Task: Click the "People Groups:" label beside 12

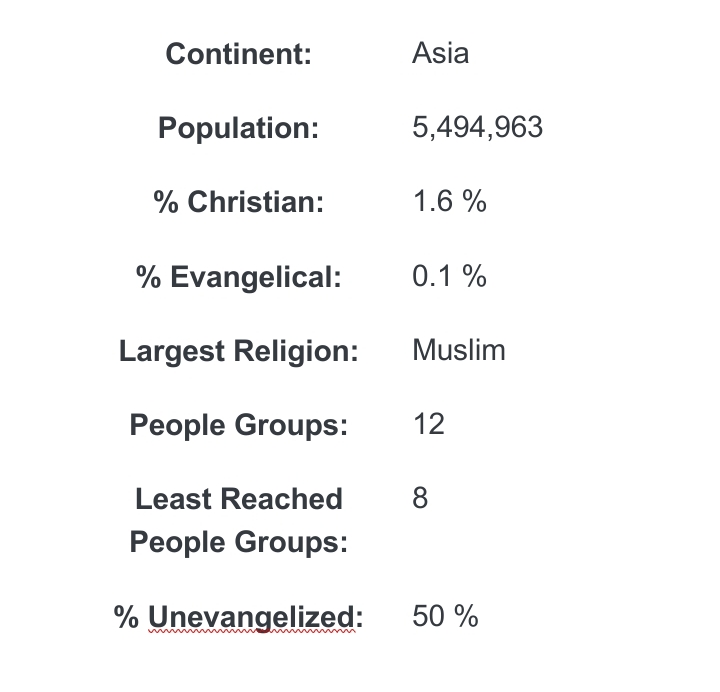Action: 238,425
